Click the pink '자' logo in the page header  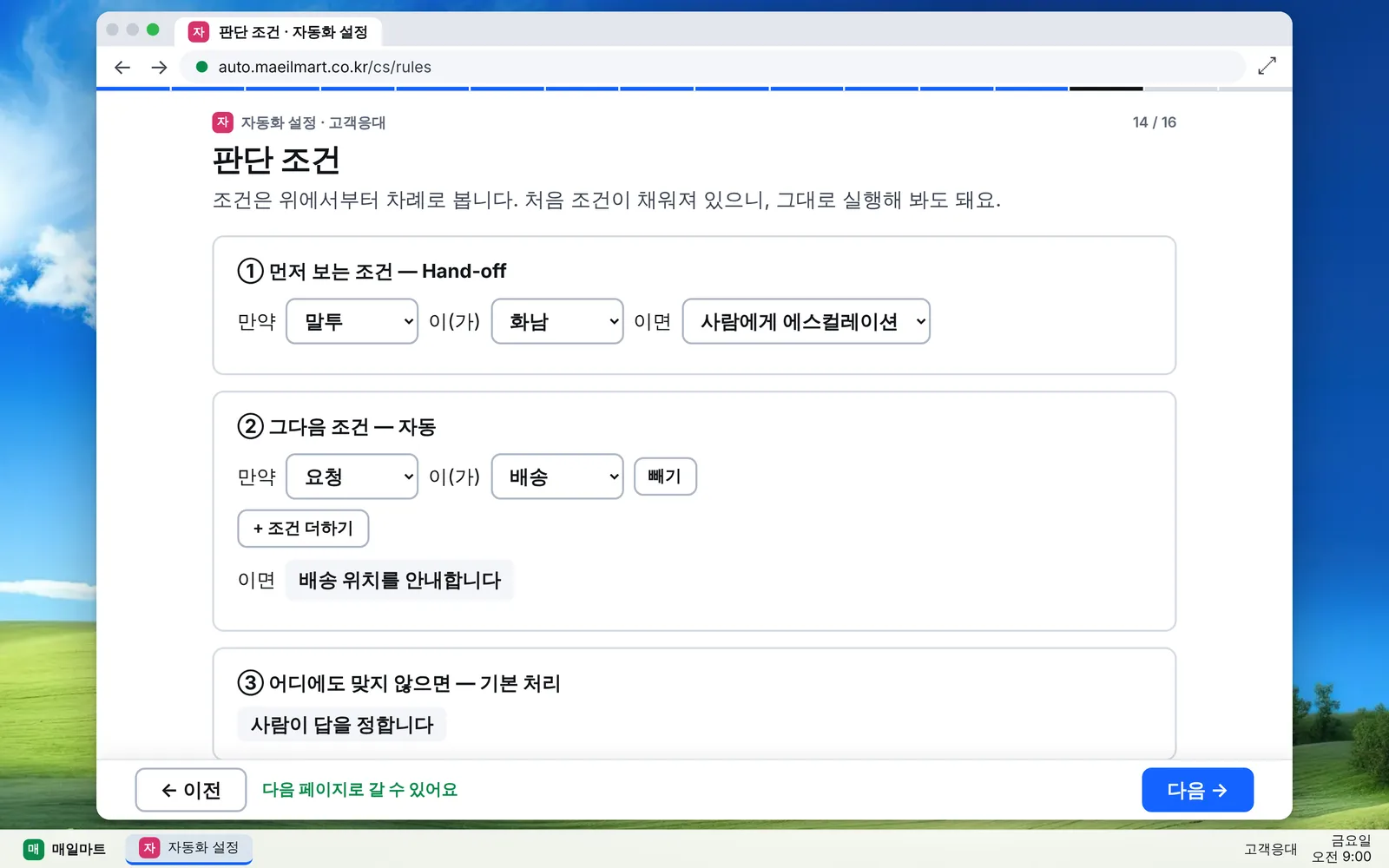pyautogui.click(x=222, y=122)
